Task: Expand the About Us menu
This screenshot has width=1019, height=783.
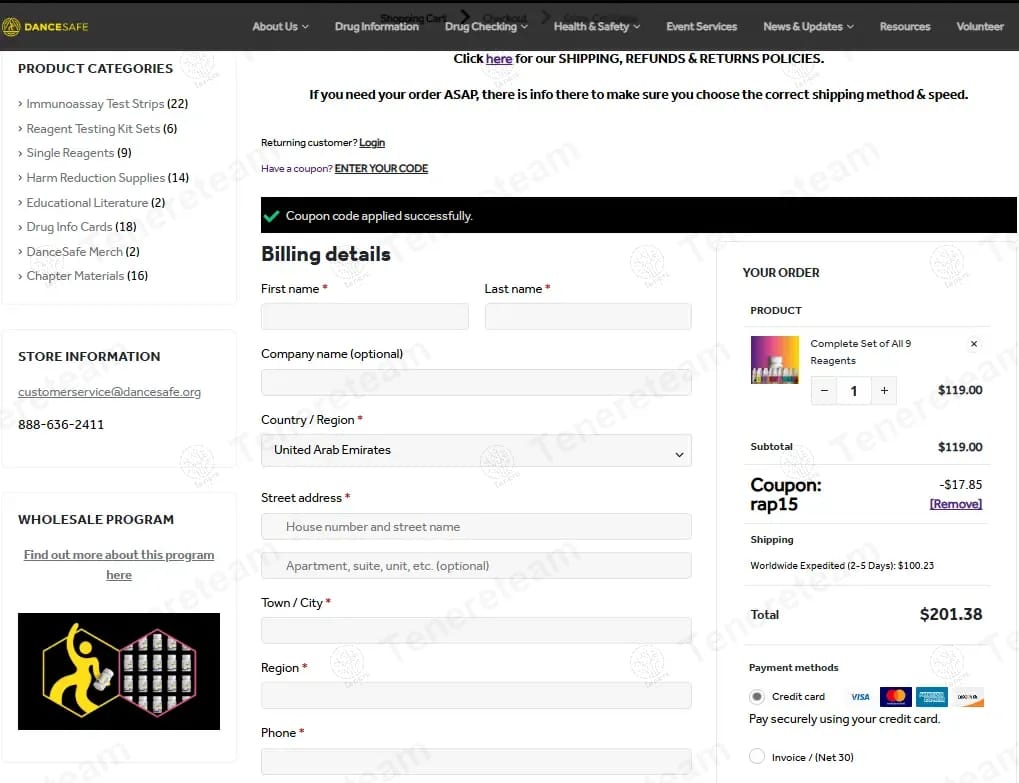Action: click(x=280, y=27)
